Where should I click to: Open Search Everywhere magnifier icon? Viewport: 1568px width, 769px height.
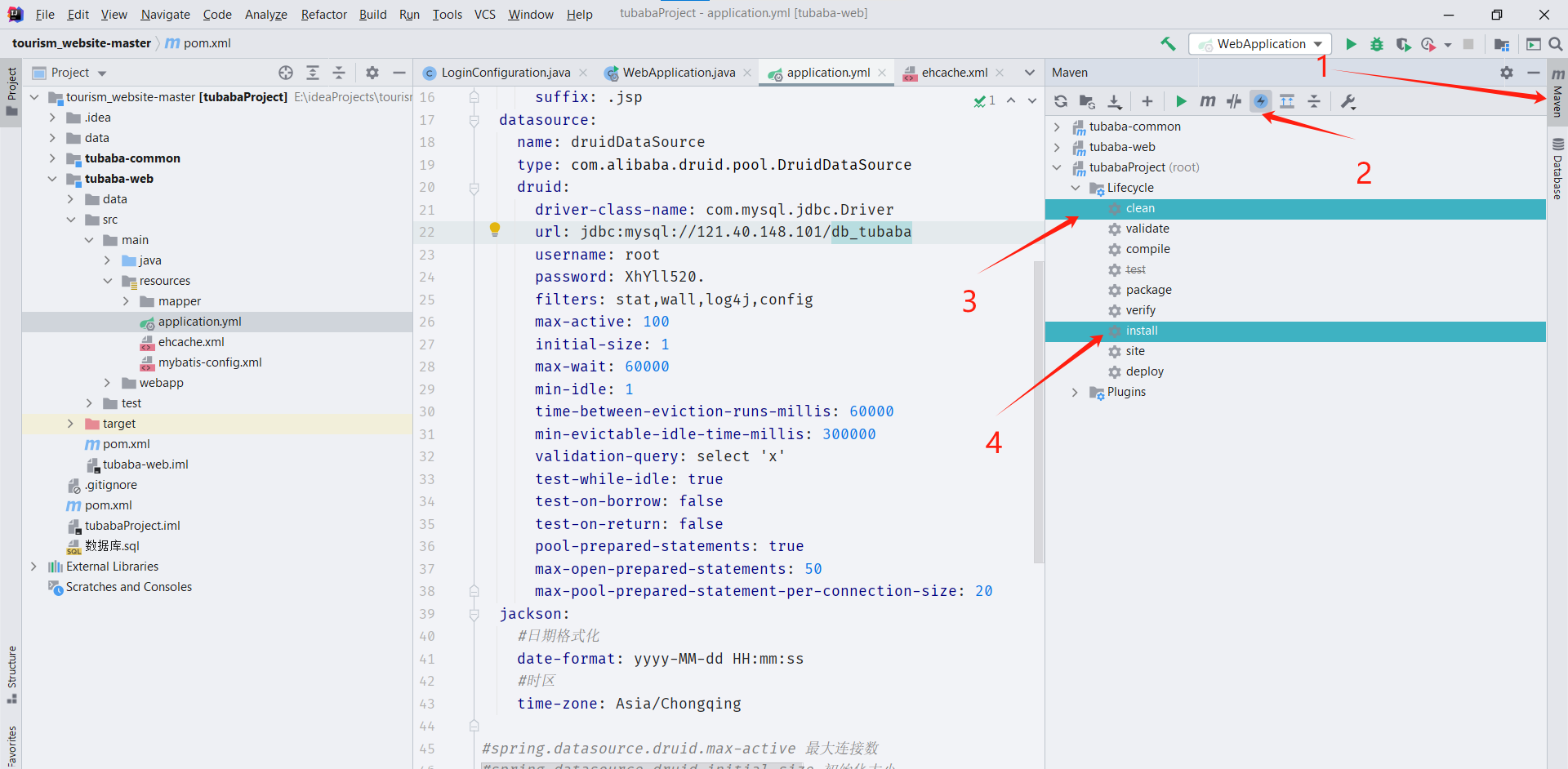pyautogui.click(x=1556, y=44)
